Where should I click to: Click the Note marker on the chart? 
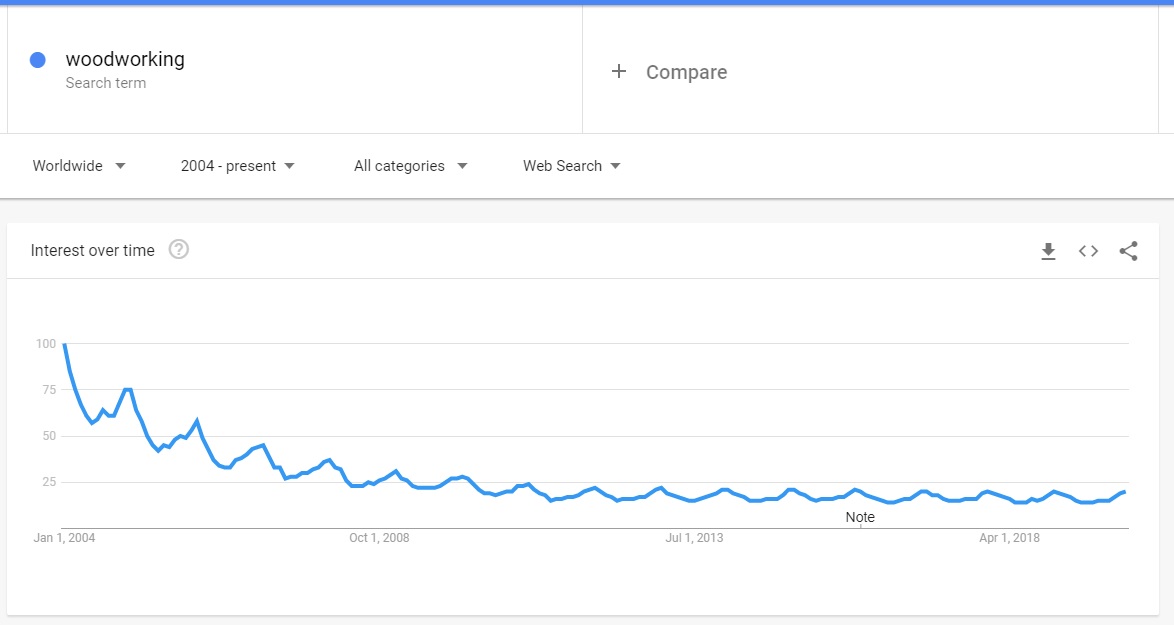[860, 517]
